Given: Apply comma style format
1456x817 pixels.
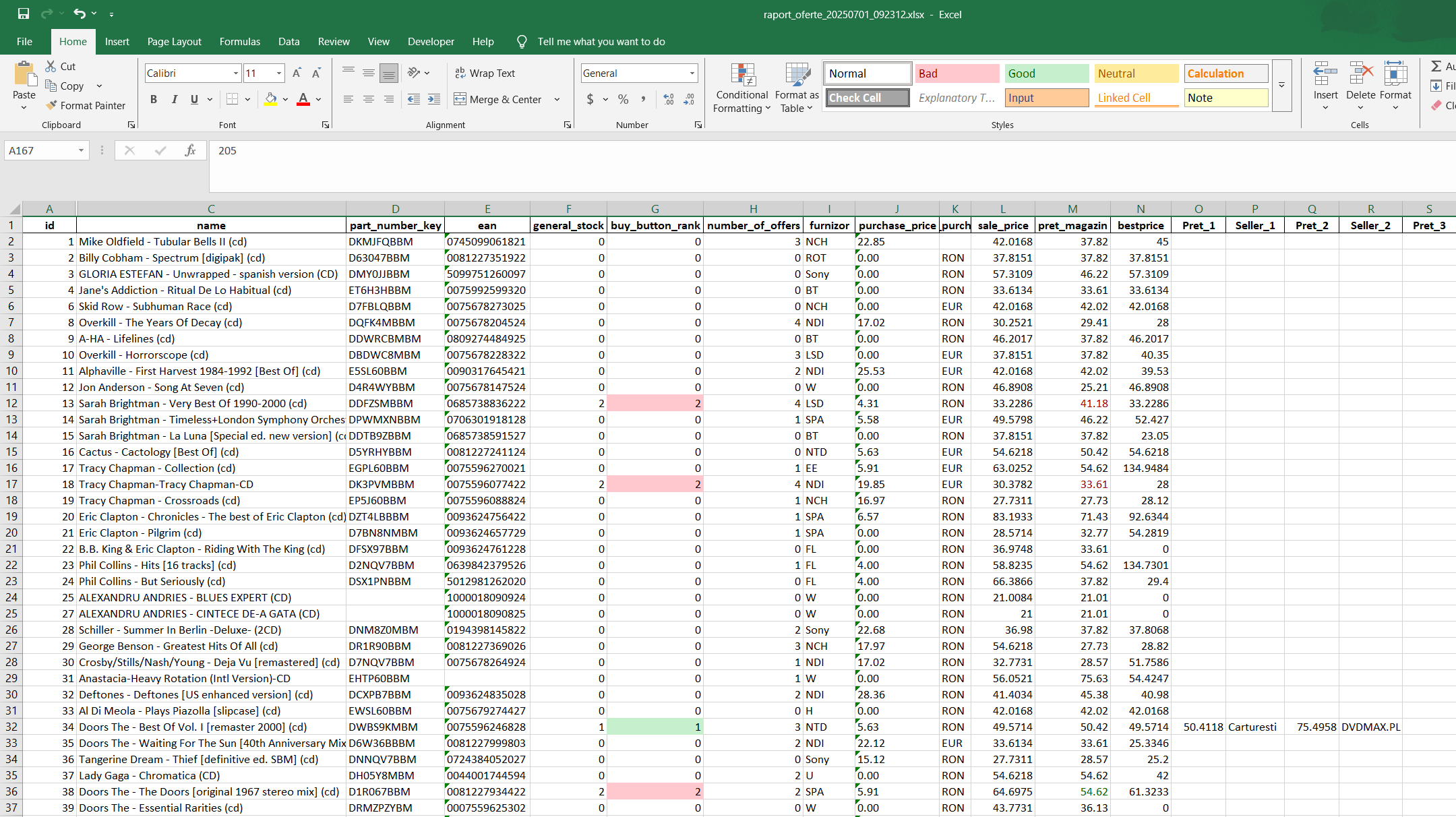Looking at the screenshot, I should click(644, 99).
